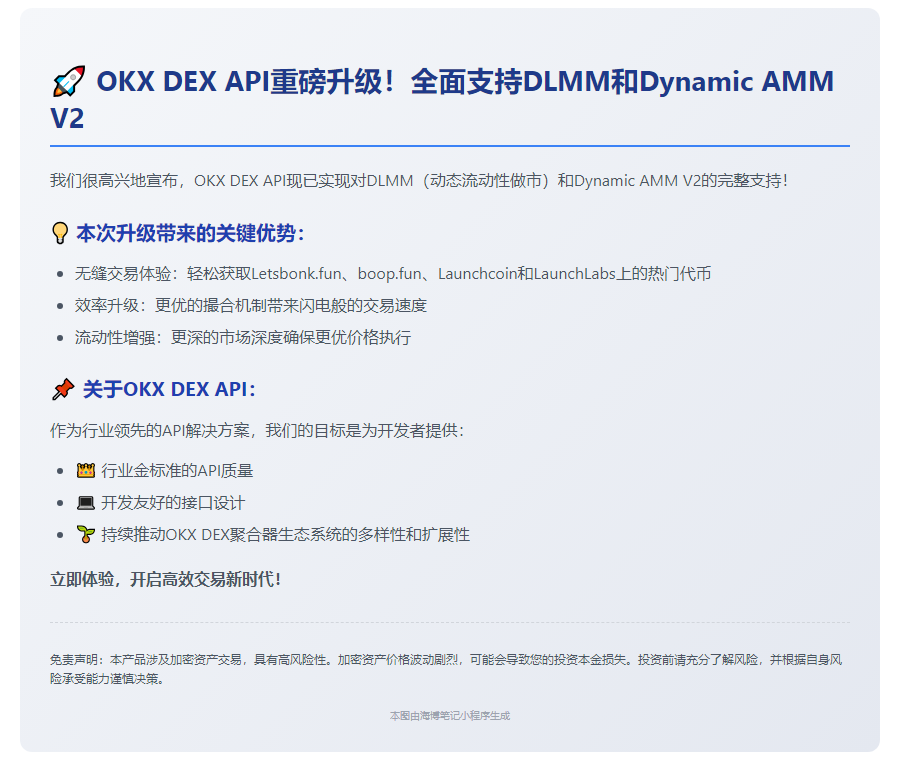Click the bold line "立即体验，开启高效交易新时代"
This screenshot has height=784, width=900.
point(165,580)
